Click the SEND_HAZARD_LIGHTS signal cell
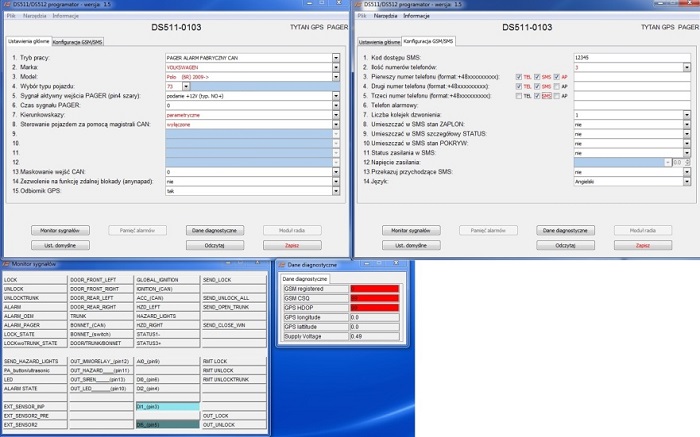This screenshot has height=437, width=700. (34, 360)
